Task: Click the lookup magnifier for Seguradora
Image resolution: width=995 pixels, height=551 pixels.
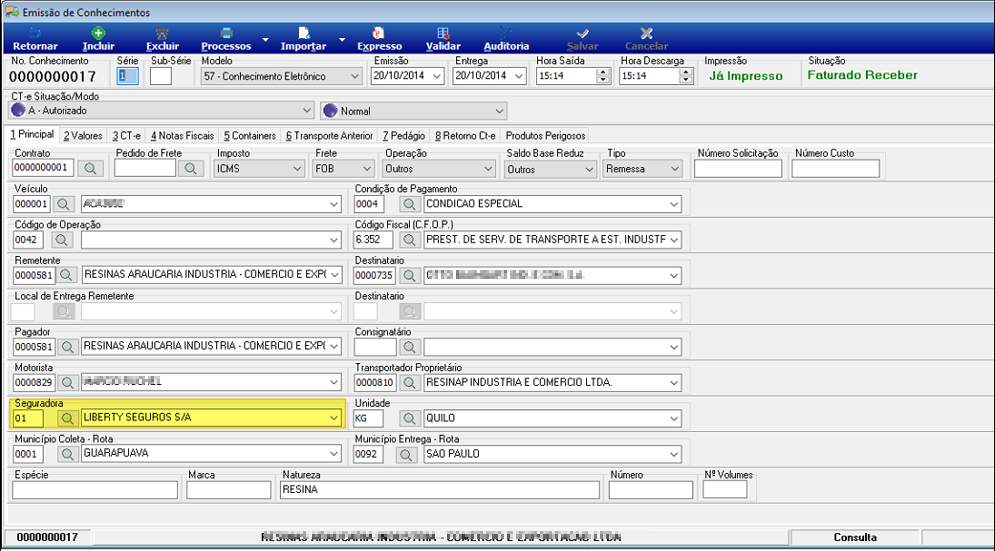Action: pos(67,418)
